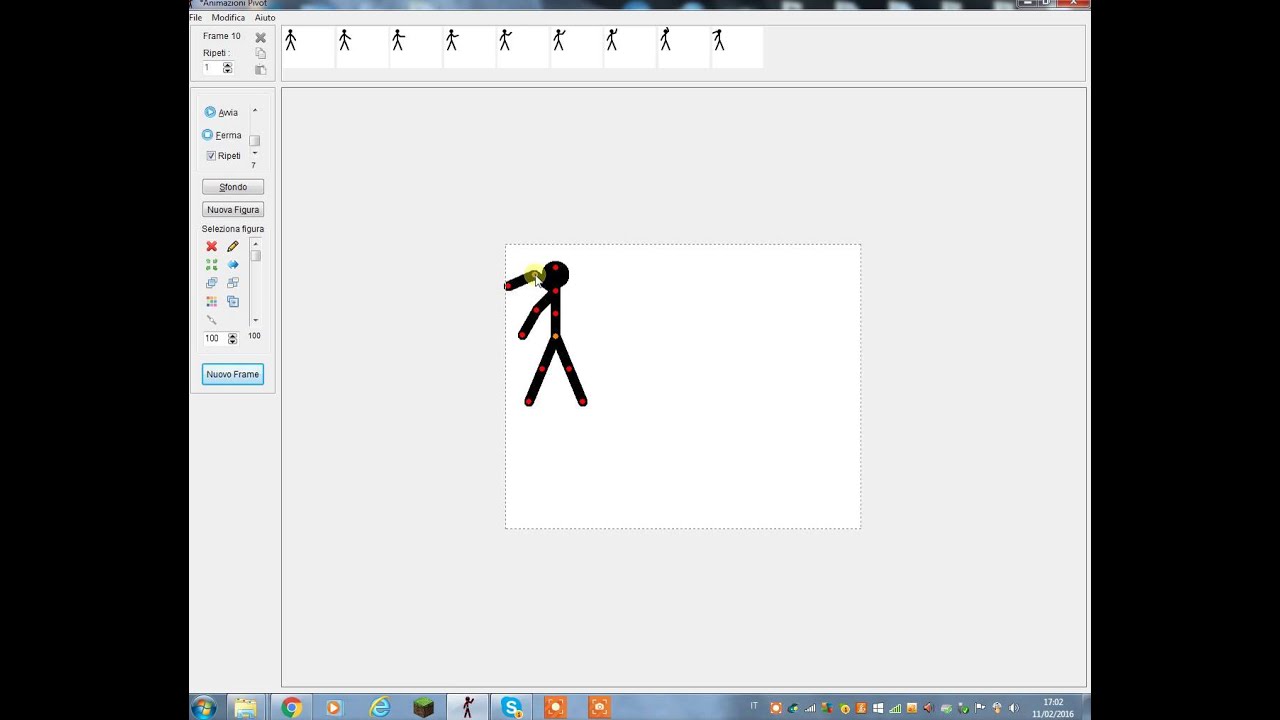The height and width of the screenshot is (720, 1280).
Task: Send figure to back icon
Action: [x=233, y=283]
